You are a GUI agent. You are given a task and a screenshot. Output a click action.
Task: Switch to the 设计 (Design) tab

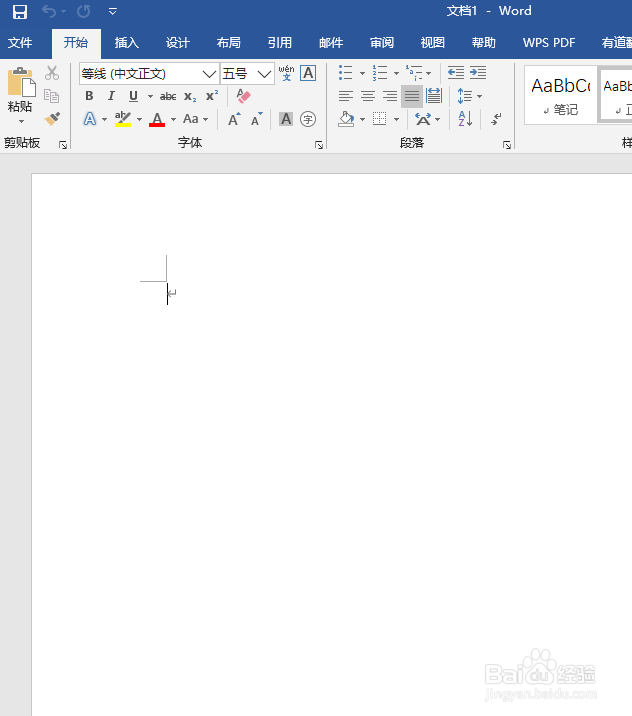pos(178,43)
